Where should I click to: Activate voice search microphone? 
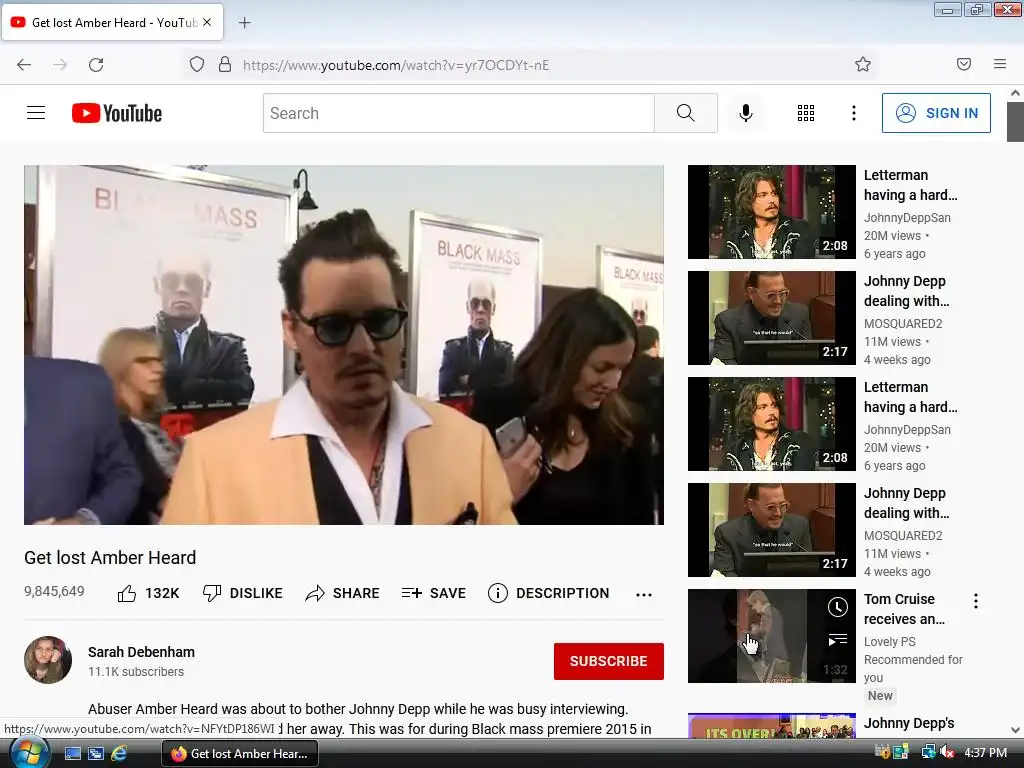[x=746, y=113]
